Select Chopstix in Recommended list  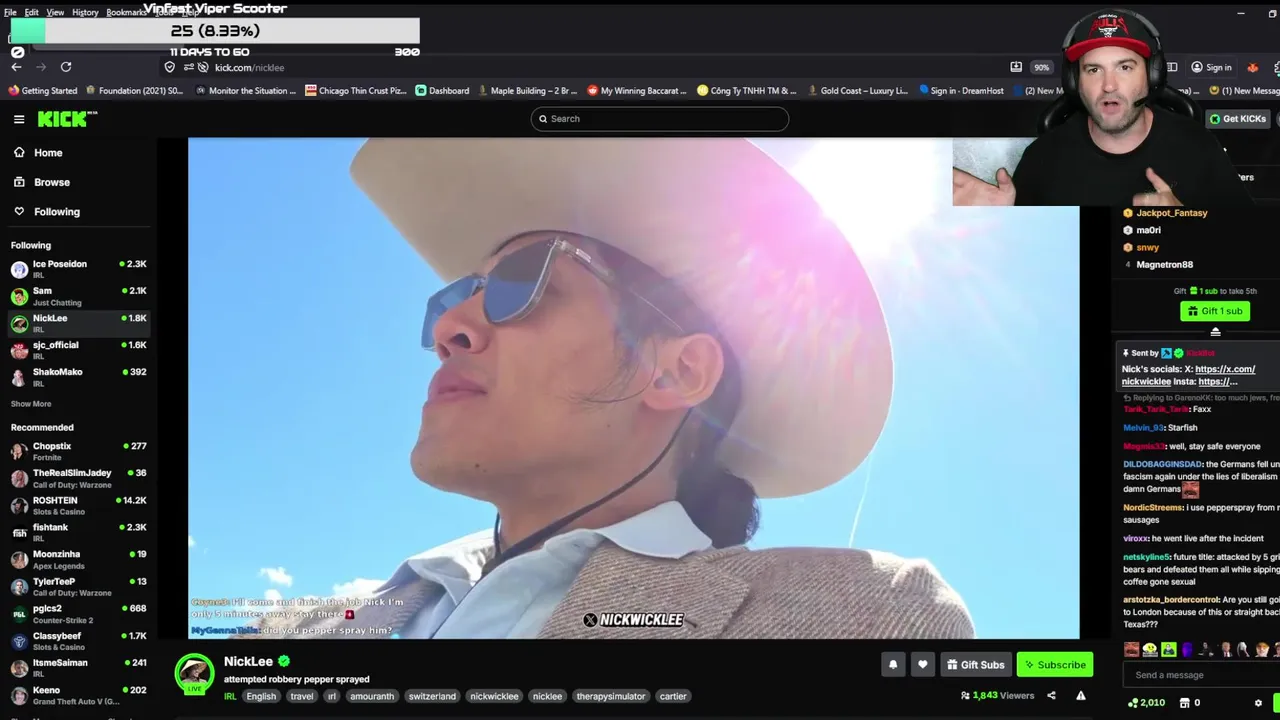(78, 451)
